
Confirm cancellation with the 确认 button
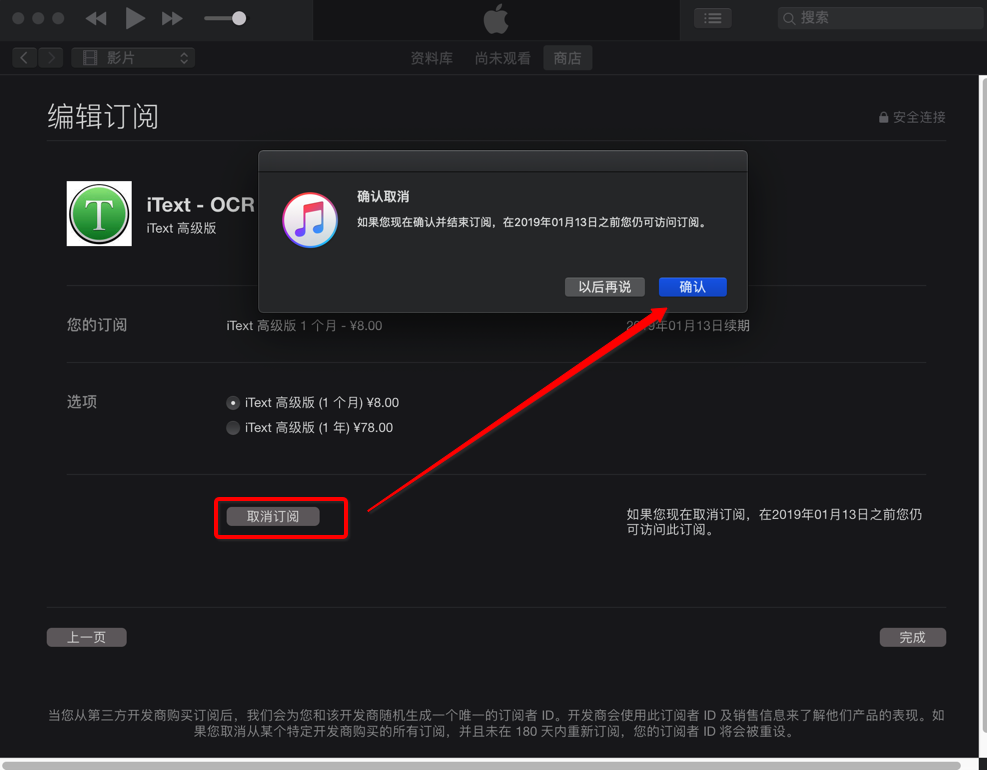pos(692,286)
